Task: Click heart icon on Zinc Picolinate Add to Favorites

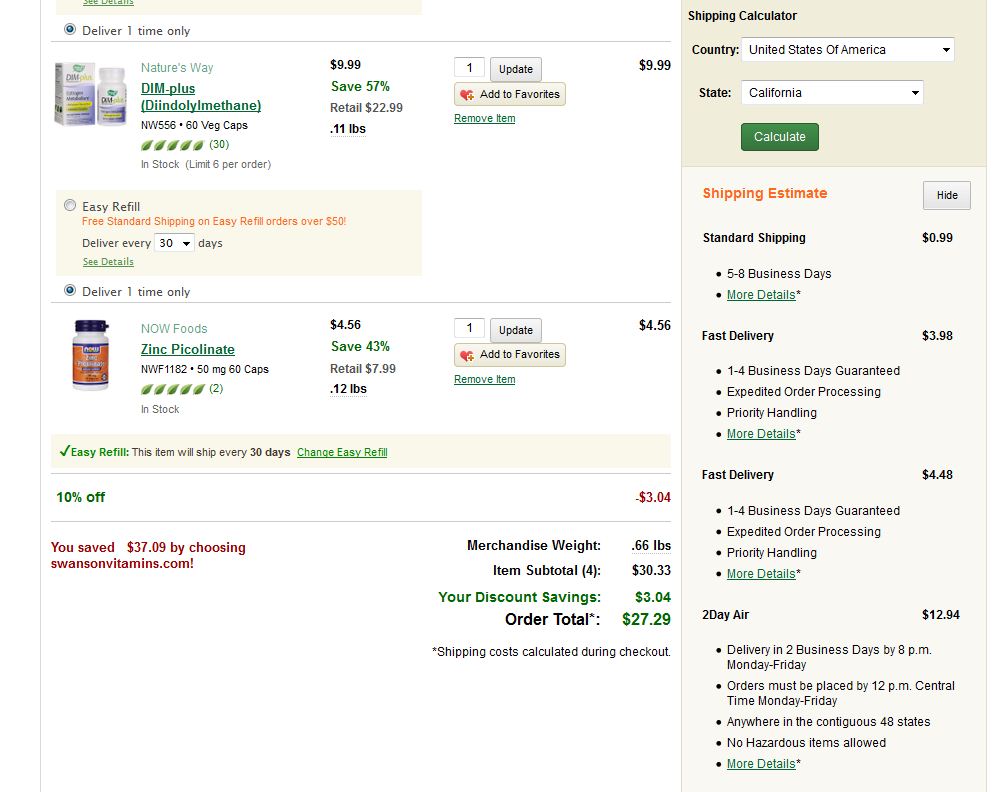Action: 467,355
